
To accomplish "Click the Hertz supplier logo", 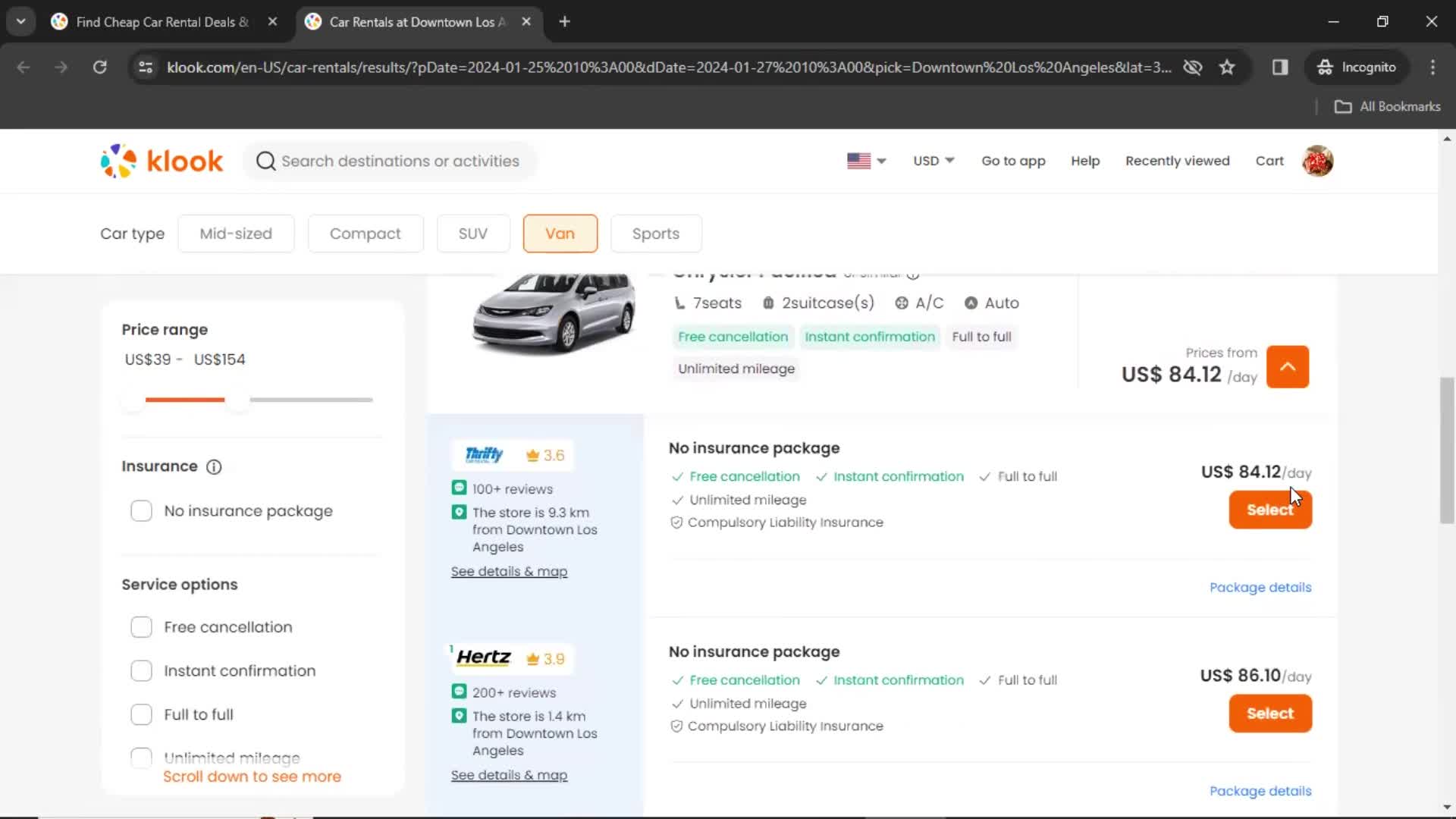I will click(x=484, y=657).
